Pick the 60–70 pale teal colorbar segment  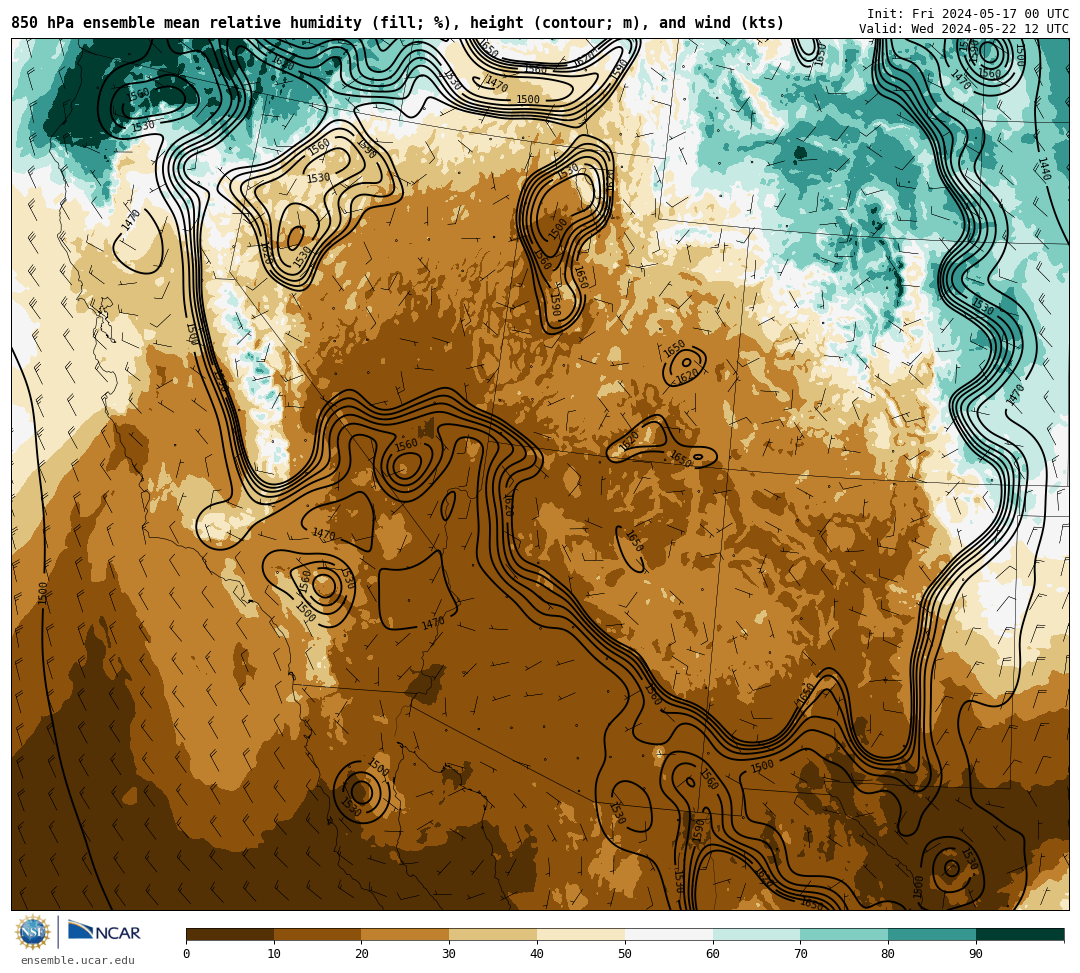[757, 934]
